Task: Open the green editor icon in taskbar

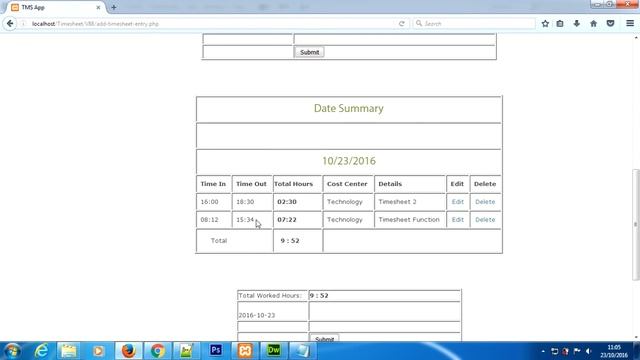Action: (x=187, y=351)
